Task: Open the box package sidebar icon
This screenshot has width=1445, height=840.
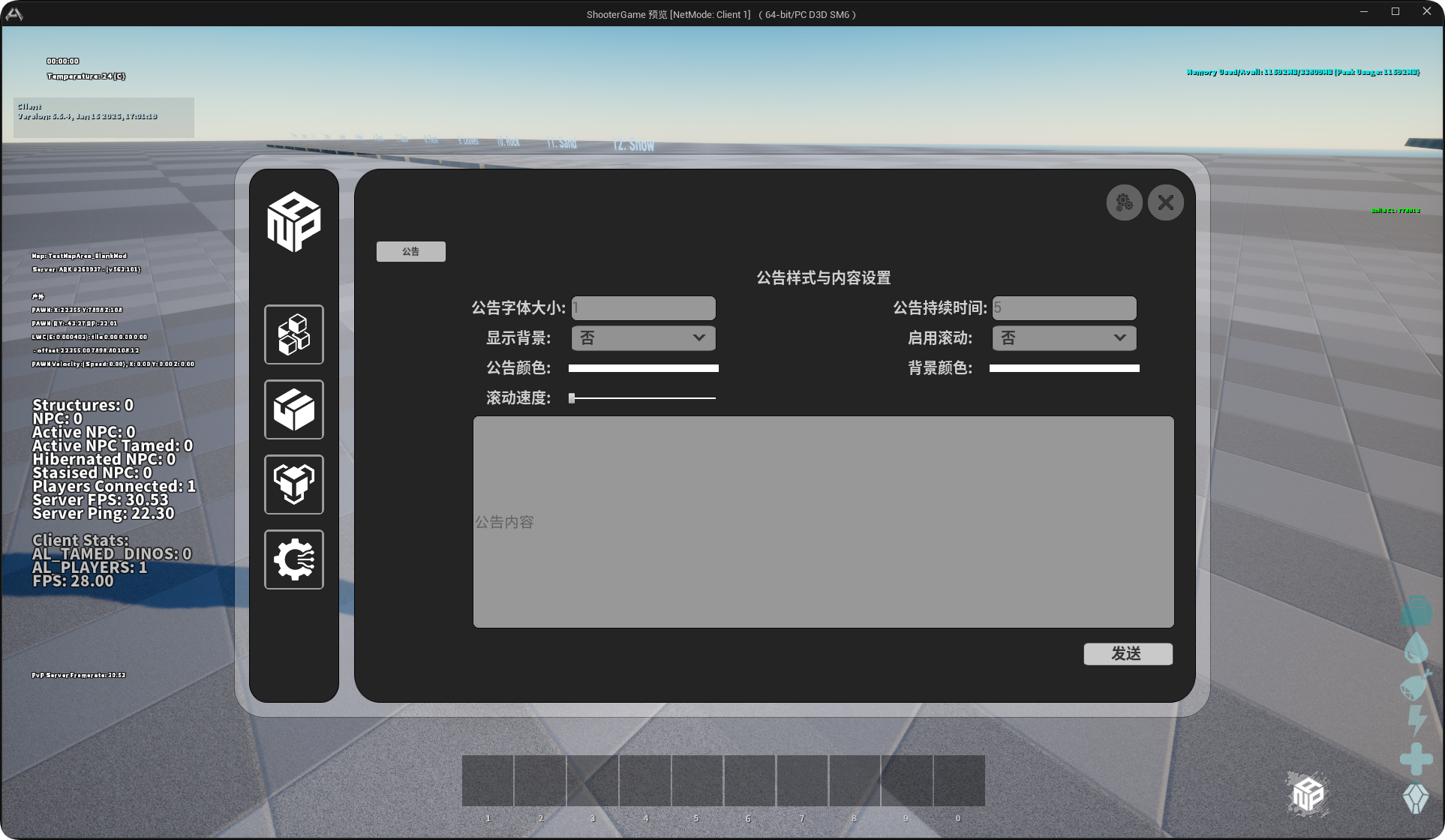Action: click(294, 409)
